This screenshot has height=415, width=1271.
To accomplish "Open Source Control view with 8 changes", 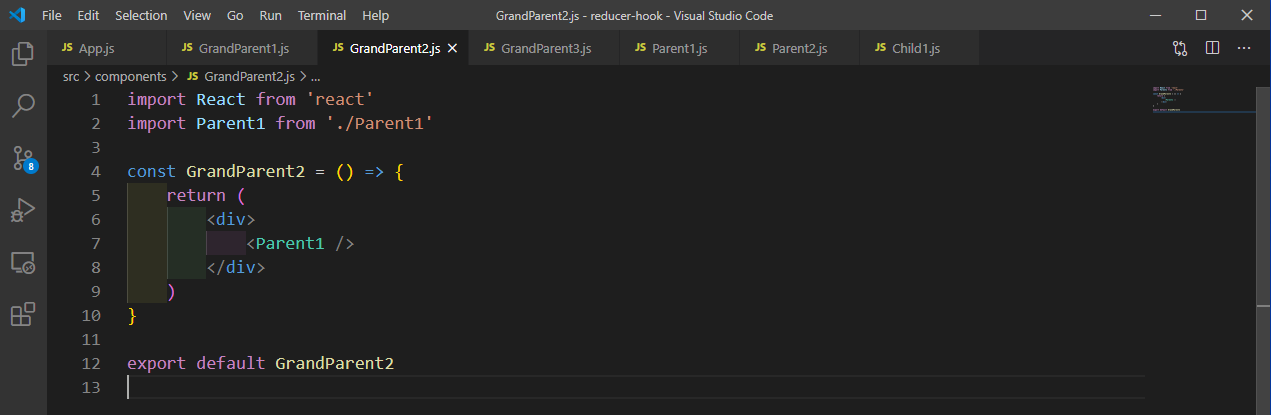I will click(x=23, y=158).
